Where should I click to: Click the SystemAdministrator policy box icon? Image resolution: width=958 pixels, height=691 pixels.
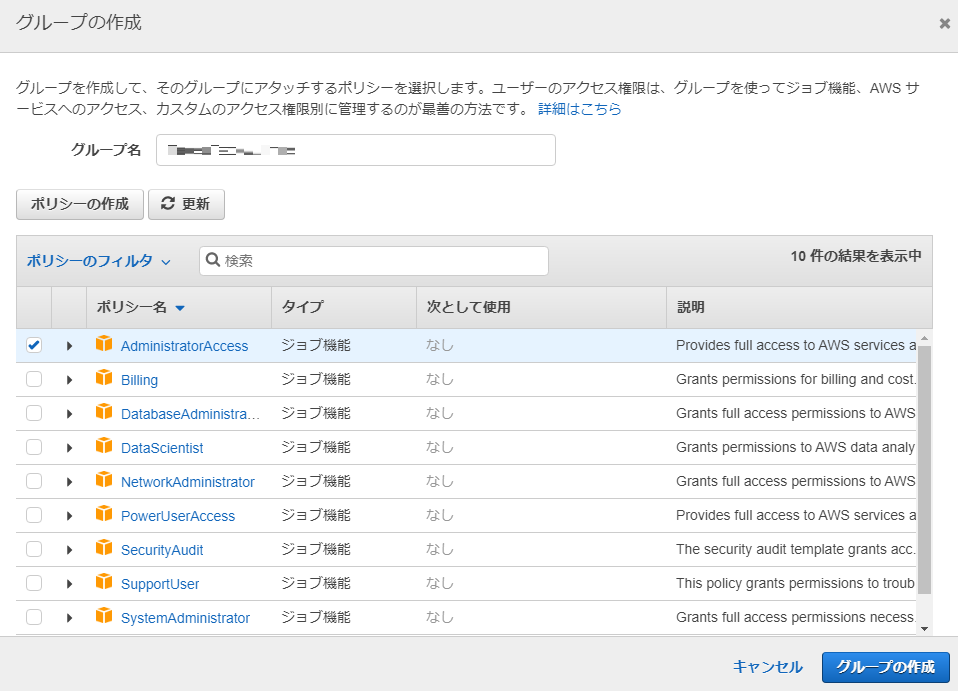click(x=104, y=616)
